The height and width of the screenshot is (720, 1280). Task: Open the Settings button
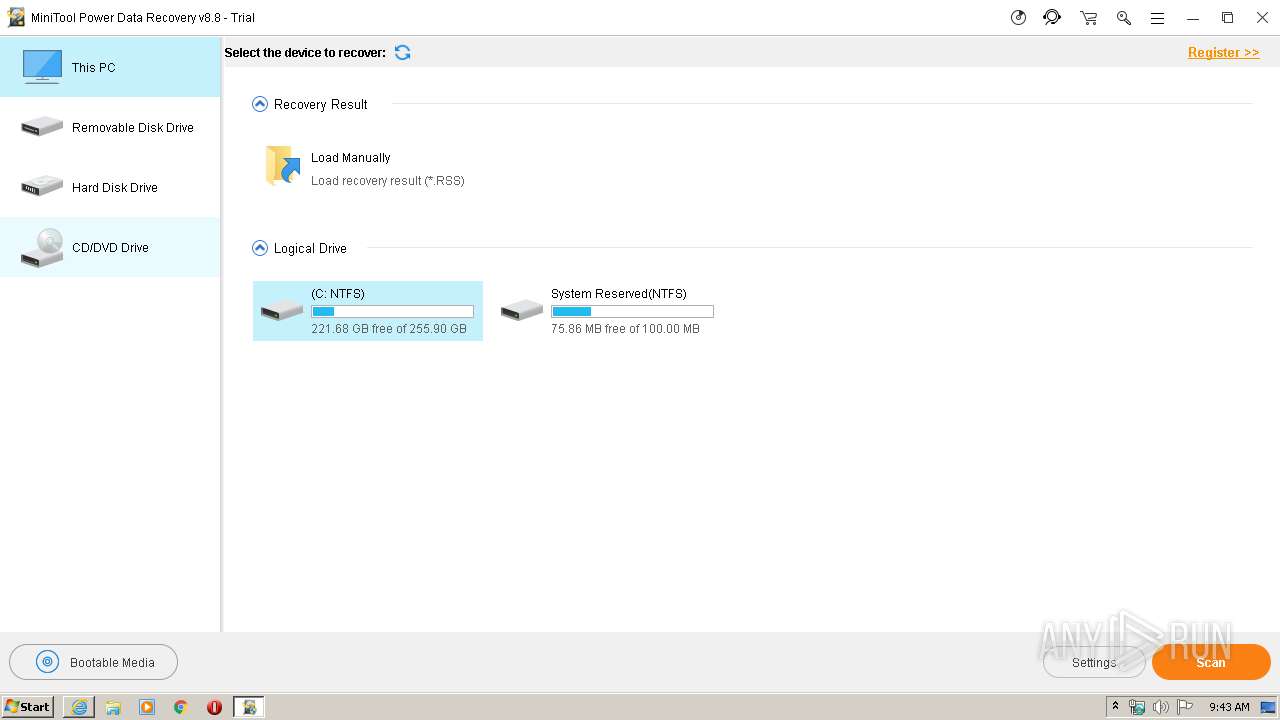(1094, 662)
